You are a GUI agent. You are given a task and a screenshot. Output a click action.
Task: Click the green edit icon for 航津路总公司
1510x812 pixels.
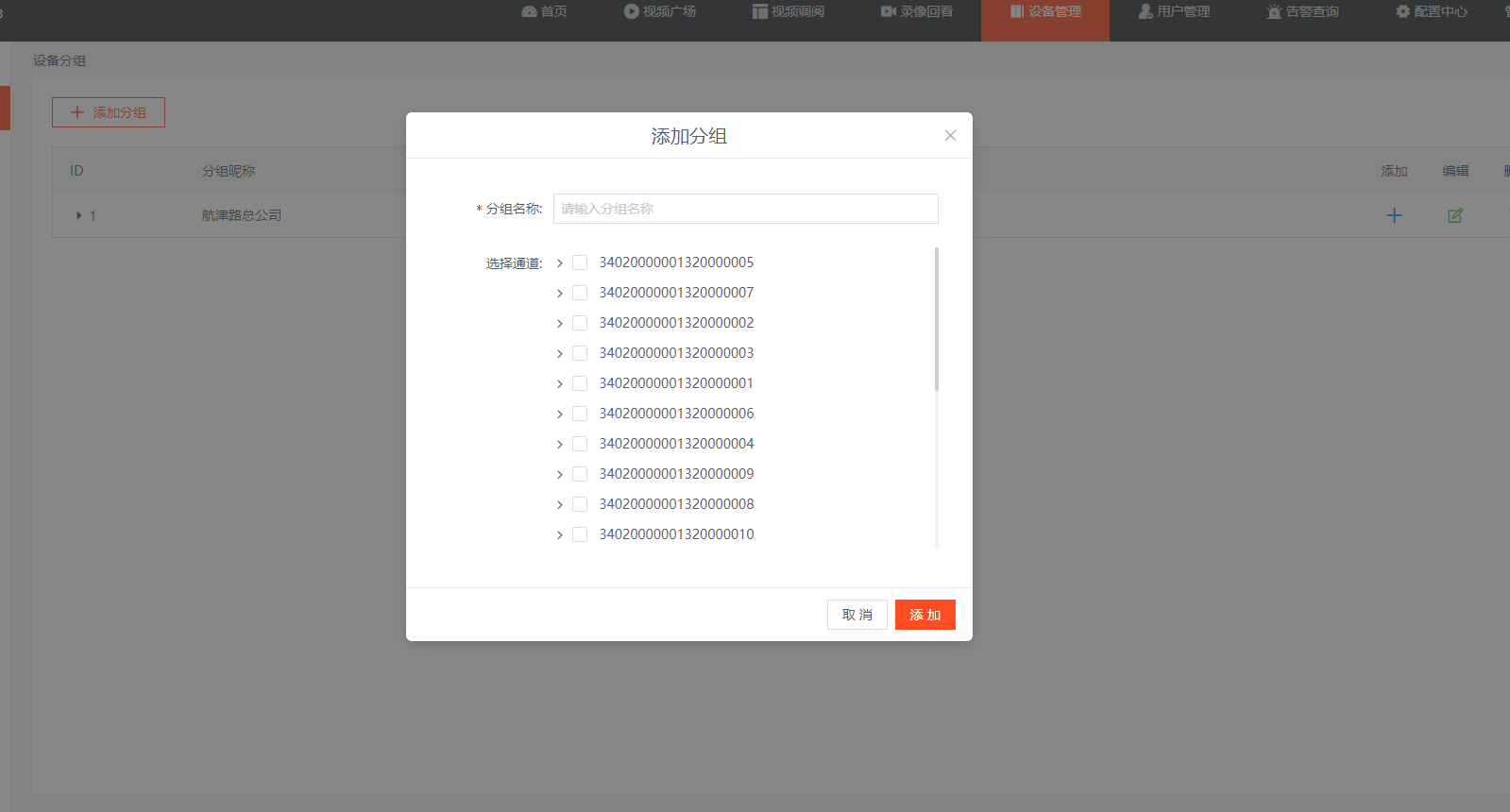(1455, 215)
